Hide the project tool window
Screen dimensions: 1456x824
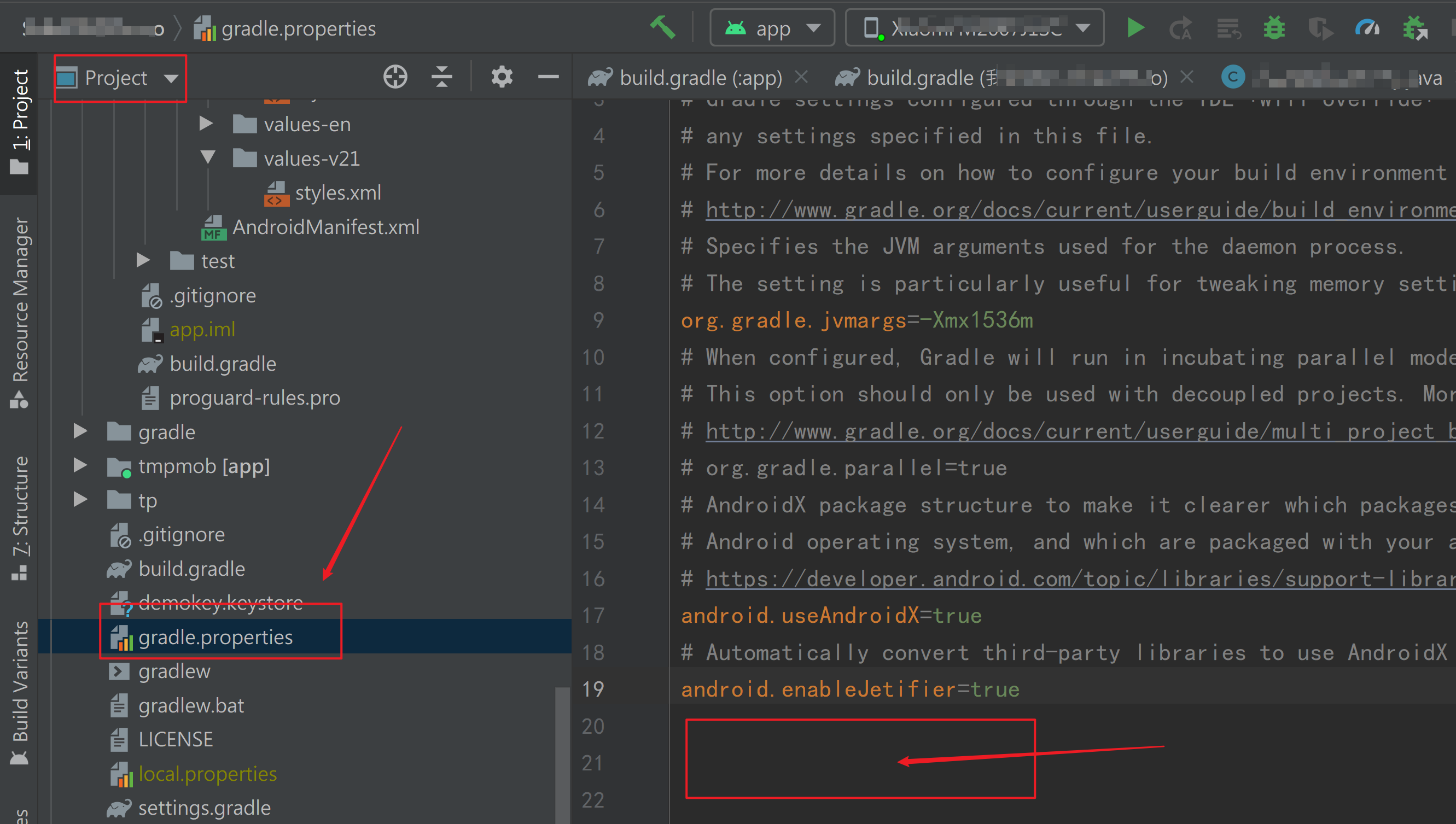coord(548,77)
